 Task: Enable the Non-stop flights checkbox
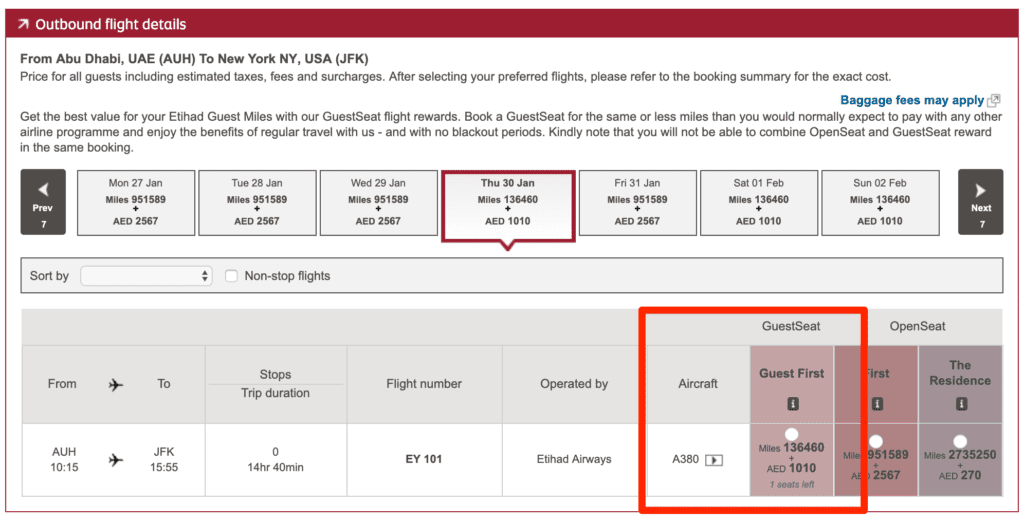pyautogui.click(x=232, y=276)
